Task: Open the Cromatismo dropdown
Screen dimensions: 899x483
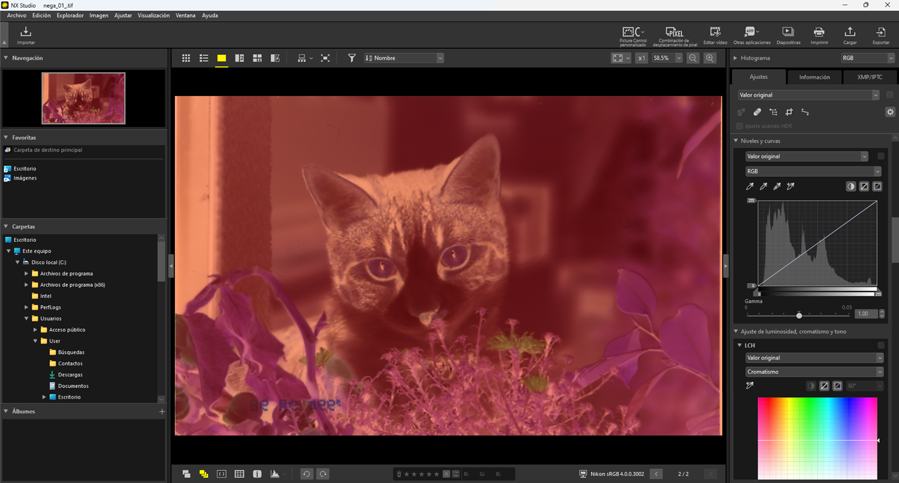Action: [812, 372]
